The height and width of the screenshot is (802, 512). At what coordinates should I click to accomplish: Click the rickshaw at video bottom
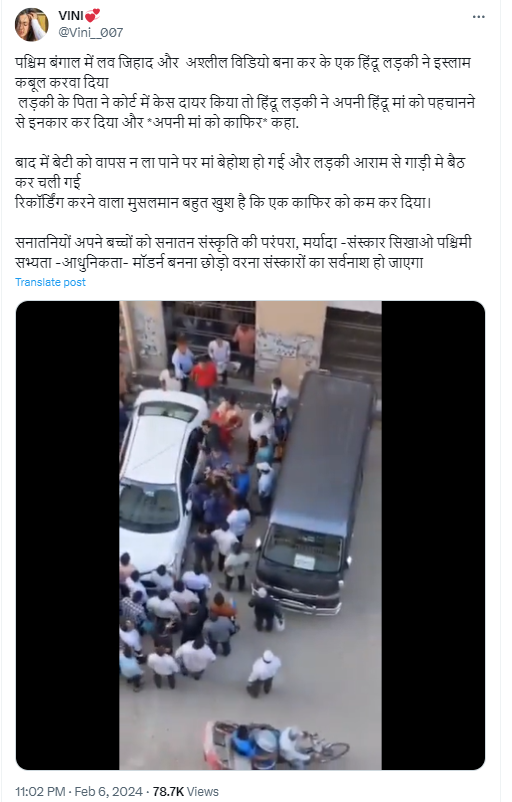274,743
